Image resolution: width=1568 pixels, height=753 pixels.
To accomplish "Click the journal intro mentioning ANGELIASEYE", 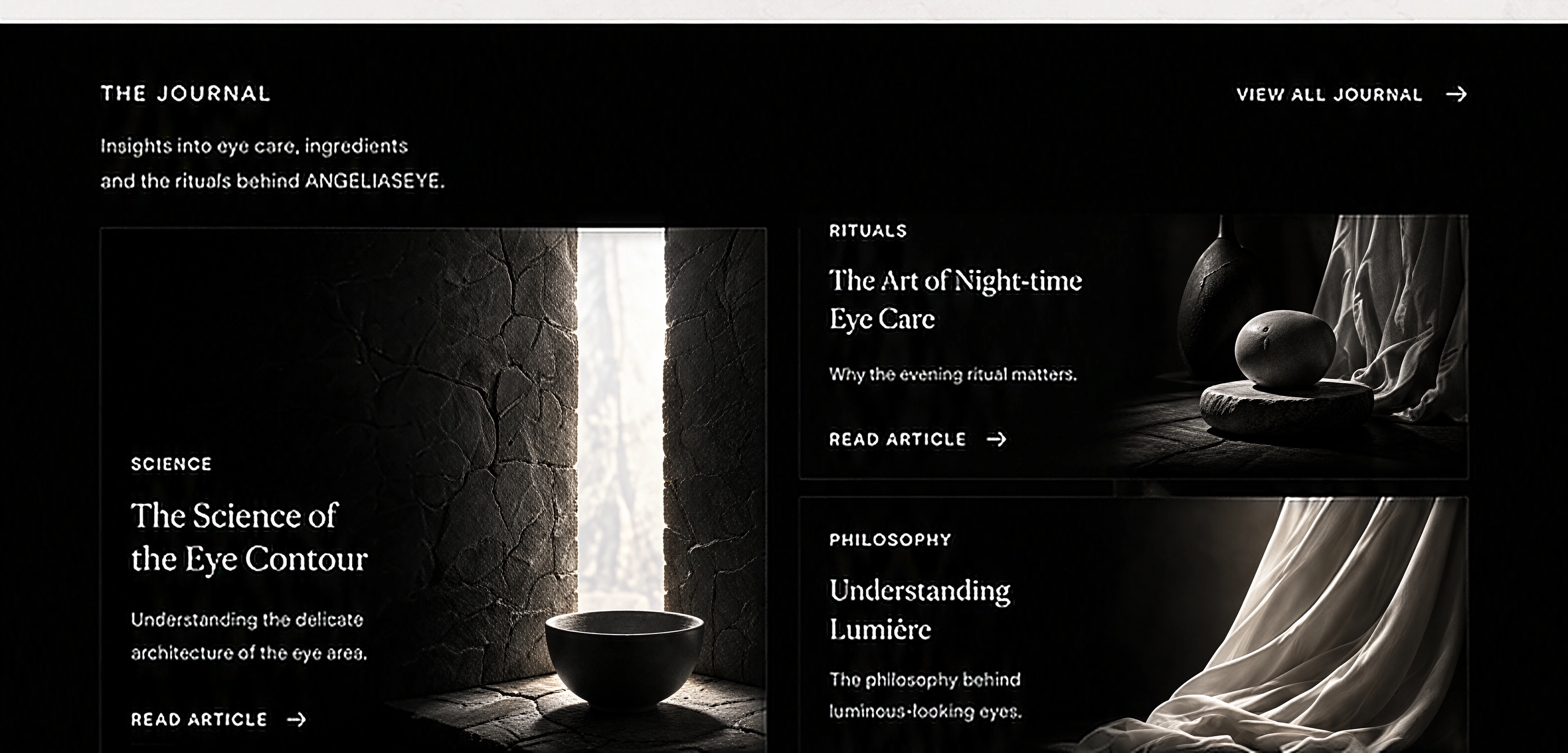I will [273, 164].
